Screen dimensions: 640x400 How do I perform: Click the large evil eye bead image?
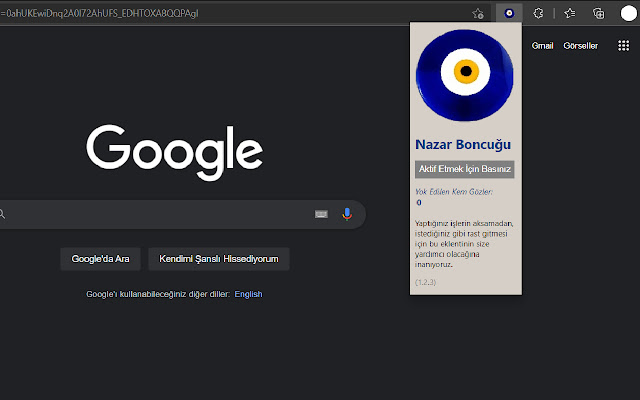[465, 75]
